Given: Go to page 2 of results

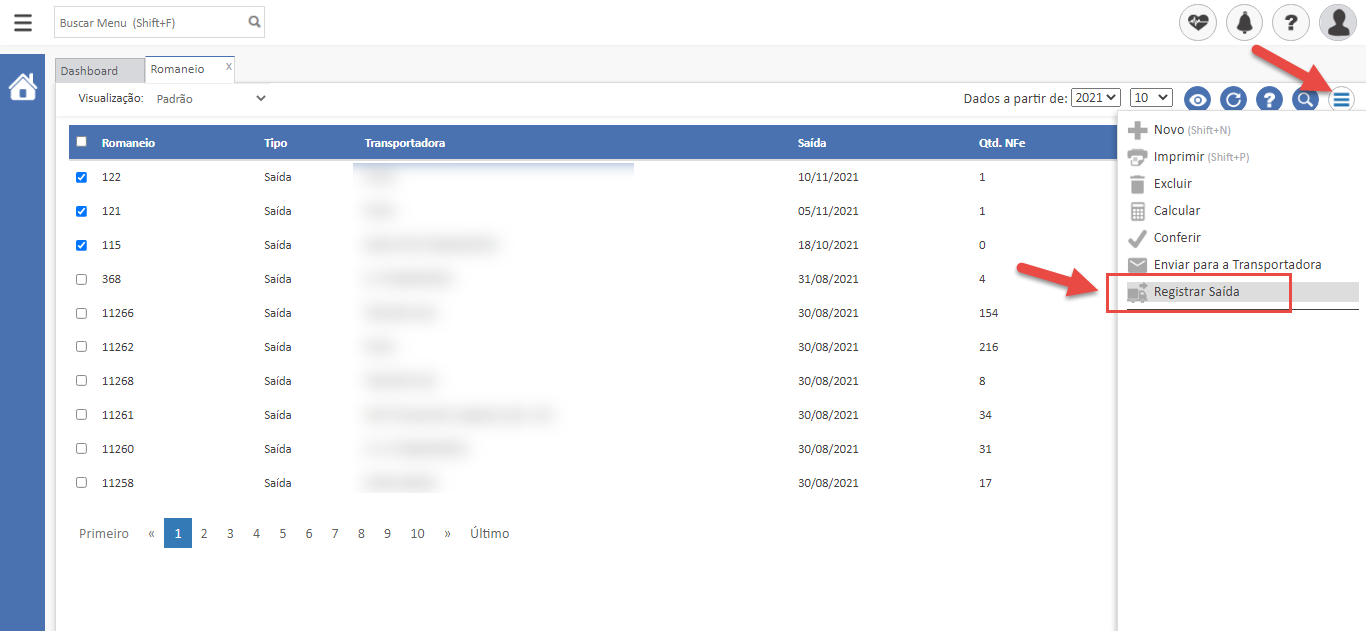Looking at the screenshot, I should click(x=204, y=534).
